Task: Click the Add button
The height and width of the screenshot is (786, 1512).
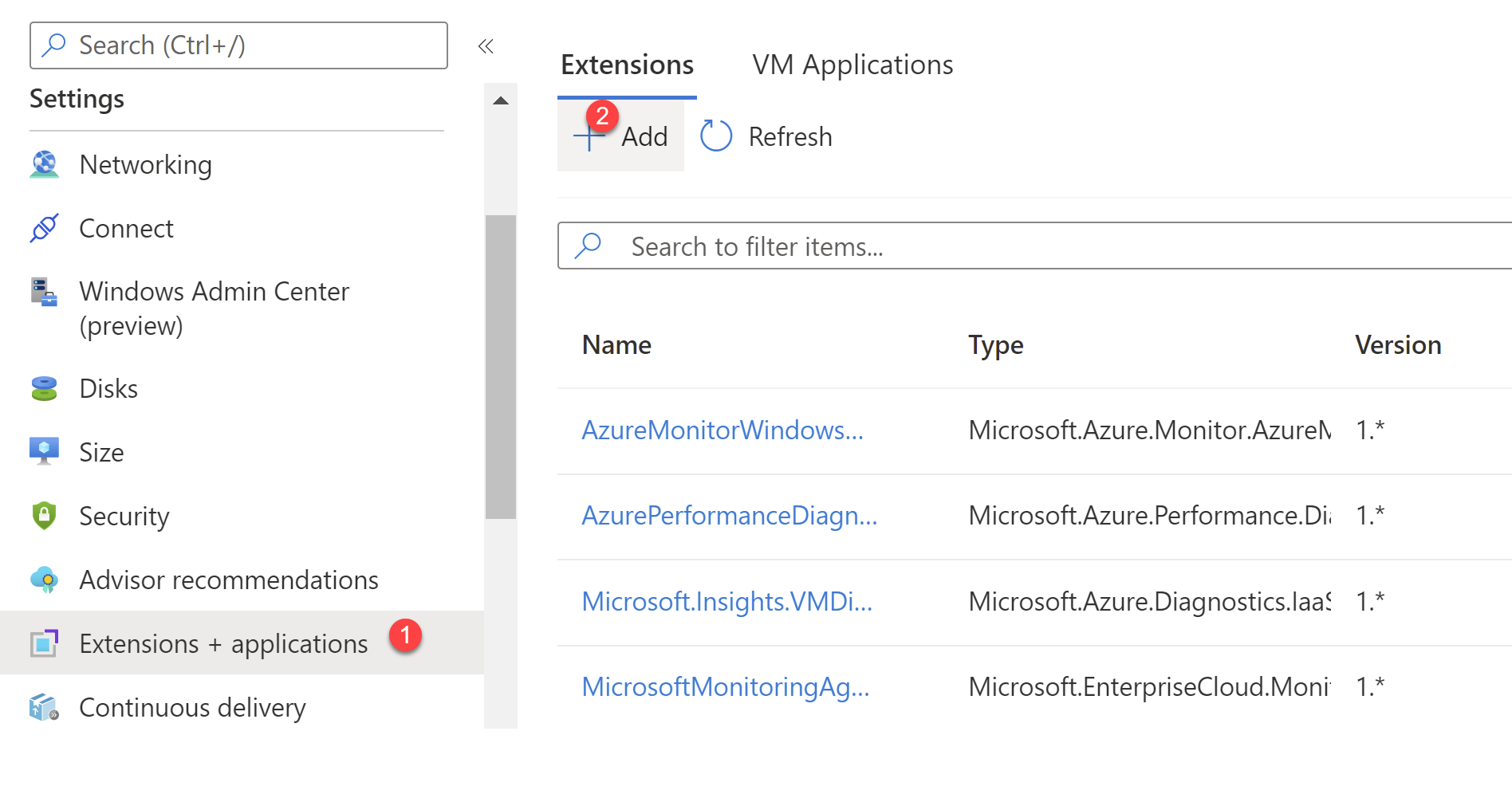Action: pyautogui.click(x=620, y=136)
